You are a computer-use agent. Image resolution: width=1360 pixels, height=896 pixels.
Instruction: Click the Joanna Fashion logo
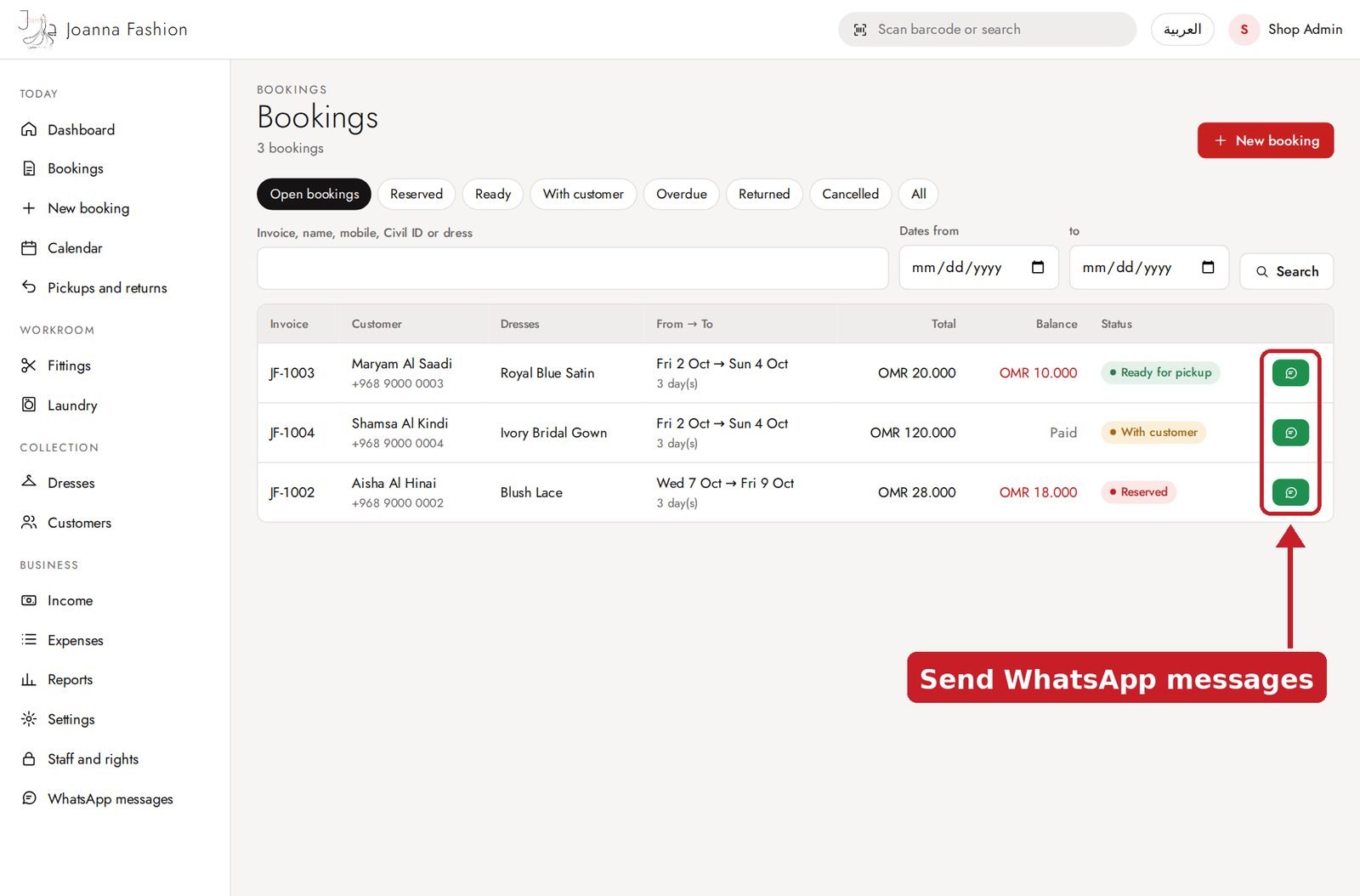click(x=103, y=29)
